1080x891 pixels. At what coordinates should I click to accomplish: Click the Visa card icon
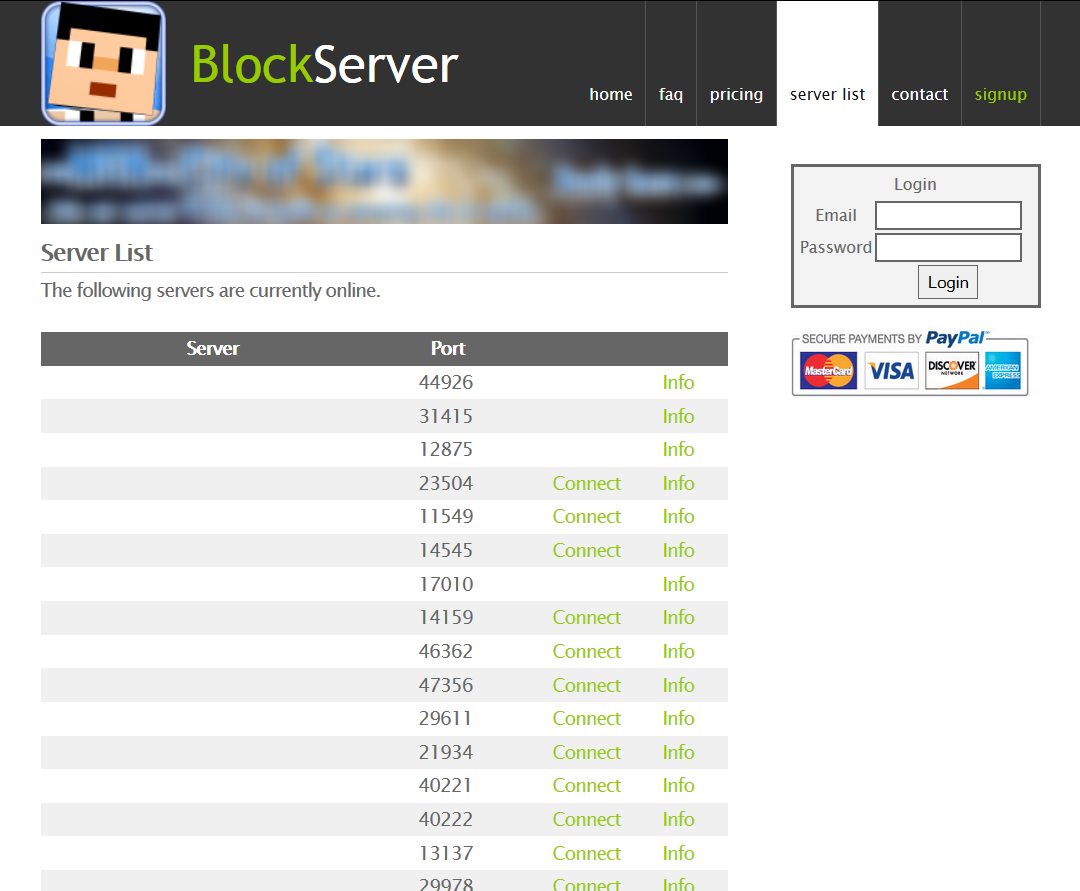click(x=891, y=371)
